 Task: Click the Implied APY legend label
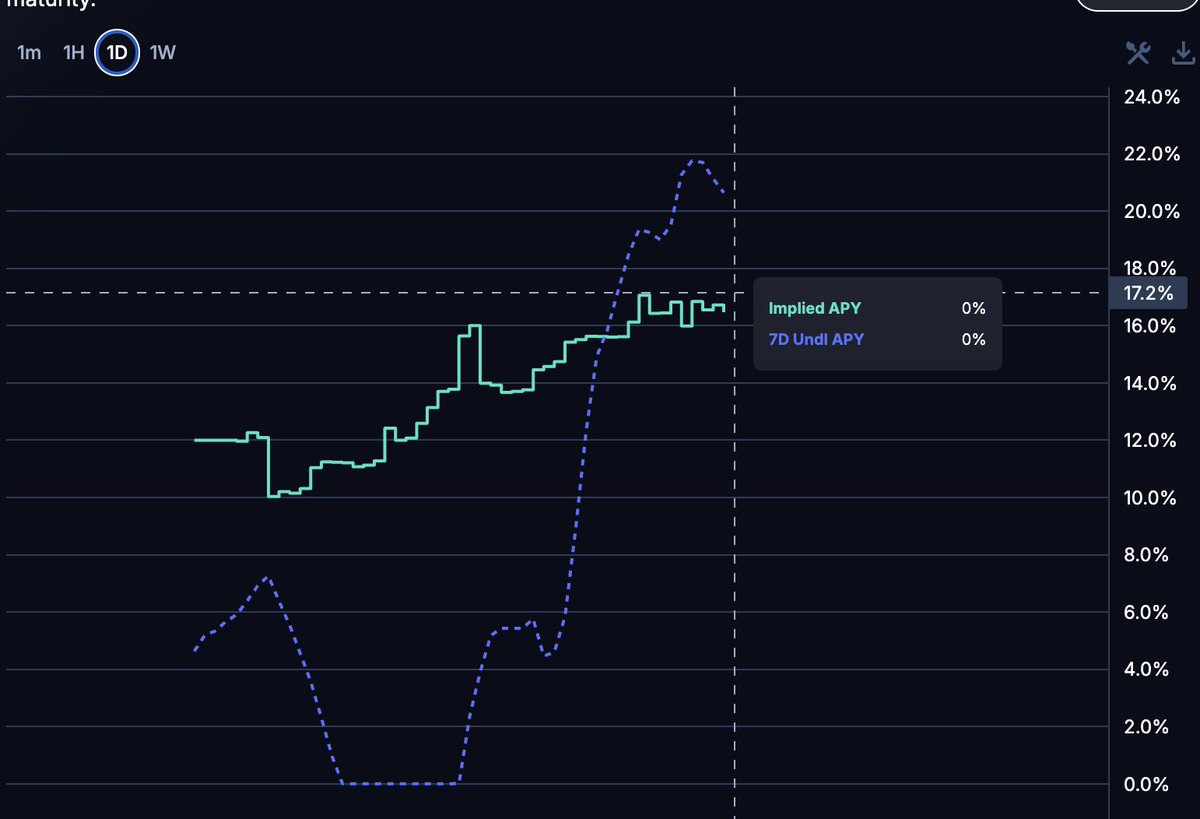(814, 309)
